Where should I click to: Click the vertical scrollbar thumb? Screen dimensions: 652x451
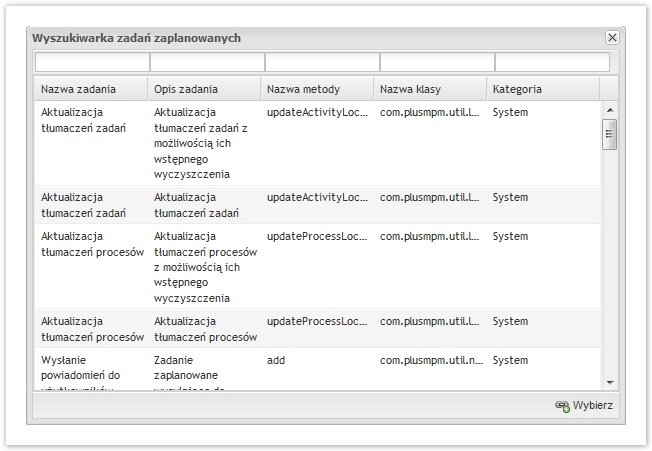point(609,134)
